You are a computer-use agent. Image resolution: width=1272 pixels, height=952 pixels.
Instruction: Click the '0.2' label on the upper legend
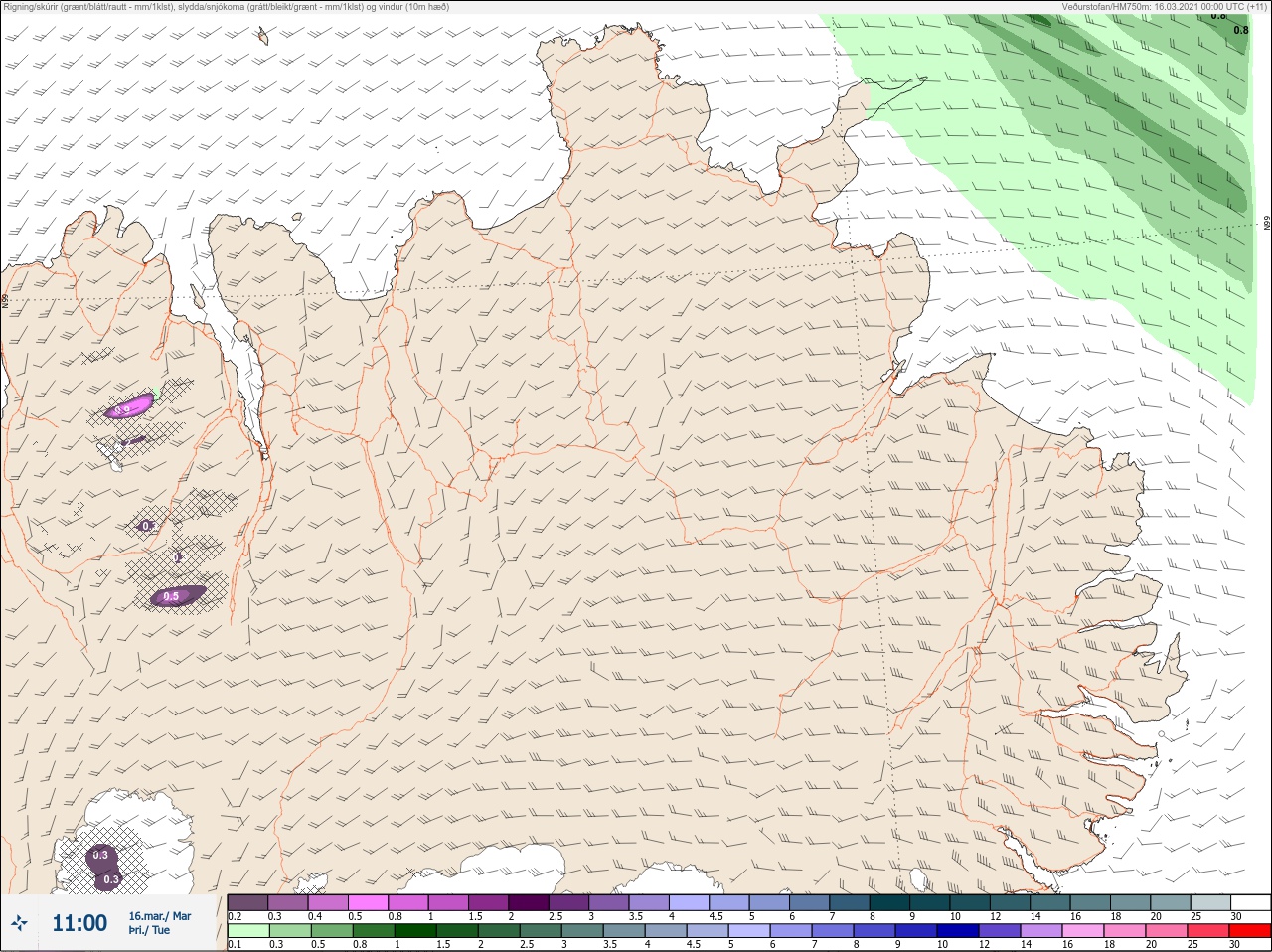point(235,916)
